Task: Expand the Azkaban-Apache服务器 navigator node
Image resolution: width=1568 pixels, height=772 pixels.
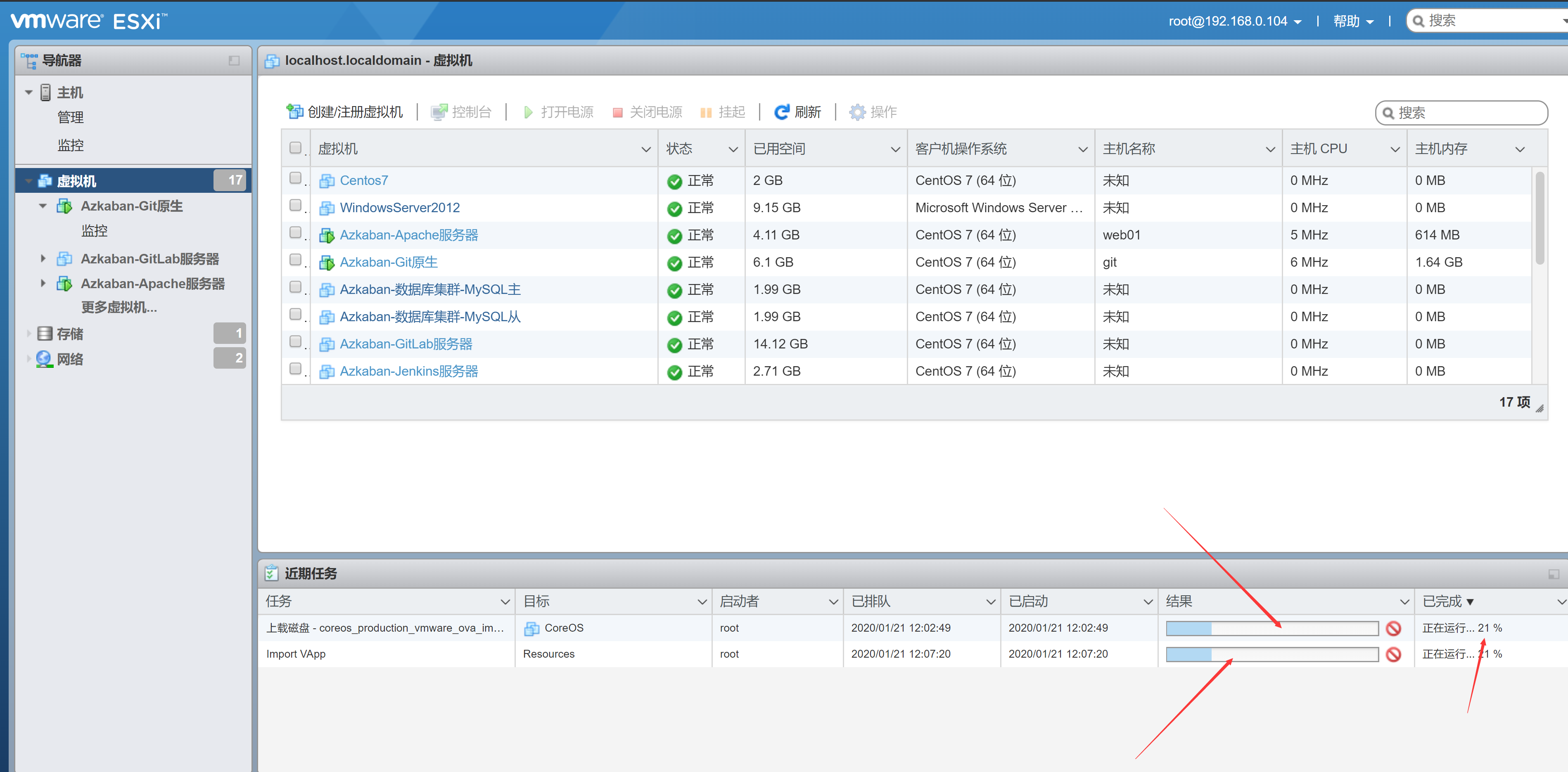Action: pos(43,284)
